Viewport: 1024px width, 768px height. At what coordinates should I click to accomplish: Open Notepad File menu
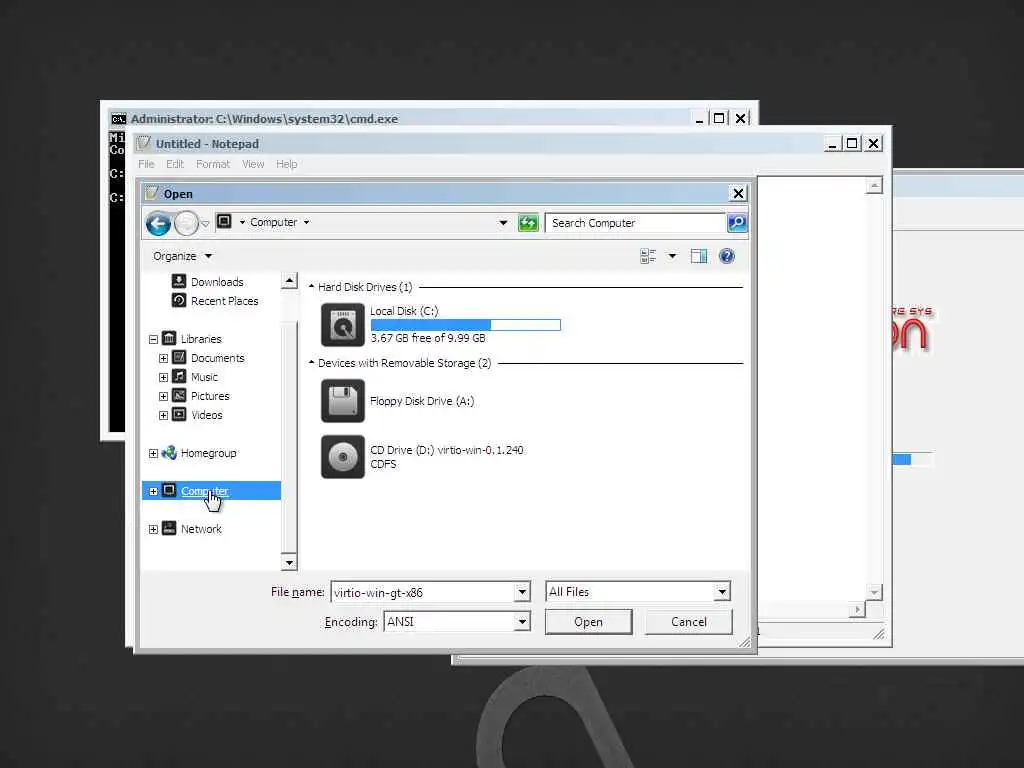(x=146, y=164)
